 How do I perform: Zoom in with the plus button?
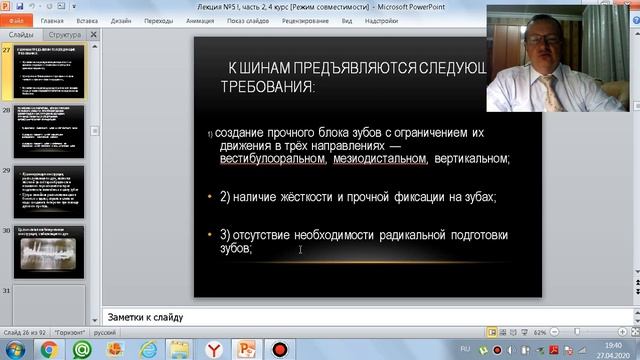click(x=622, y=332)
